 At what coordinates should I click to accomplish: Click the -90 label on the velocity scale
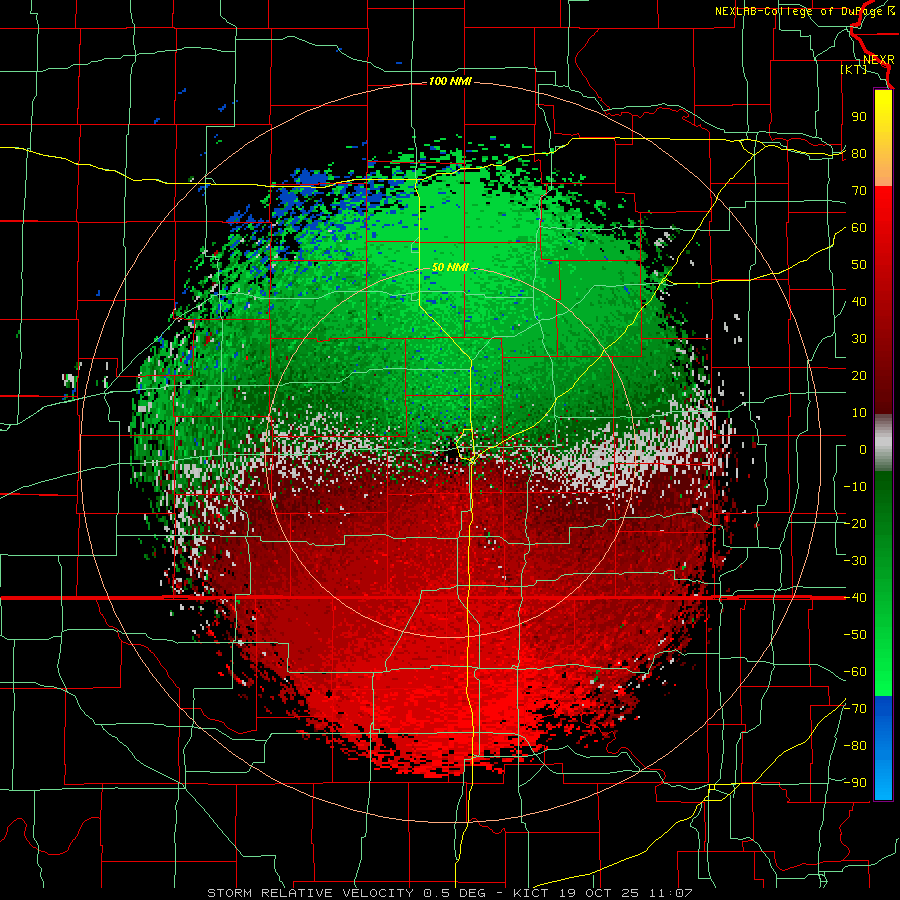click(x=855, y=783)
